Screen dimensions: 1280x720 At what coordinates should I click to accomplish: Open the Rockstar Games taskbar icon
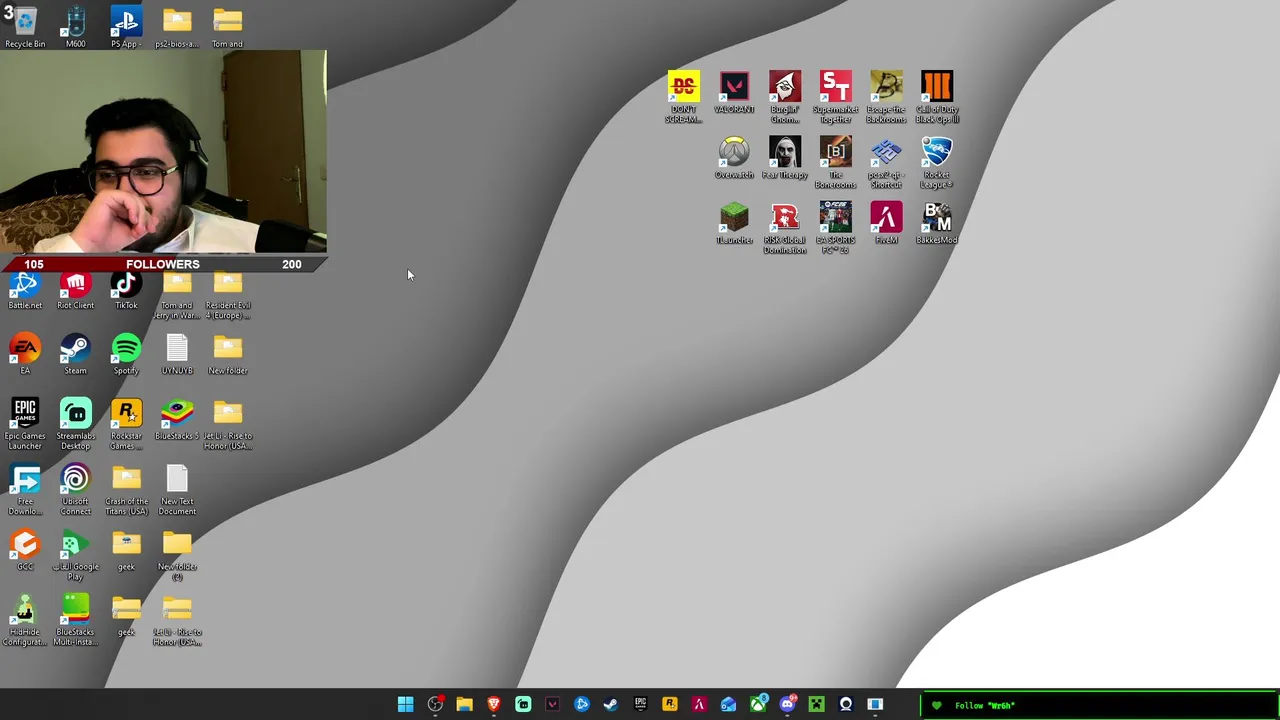(x=670, y=705)
